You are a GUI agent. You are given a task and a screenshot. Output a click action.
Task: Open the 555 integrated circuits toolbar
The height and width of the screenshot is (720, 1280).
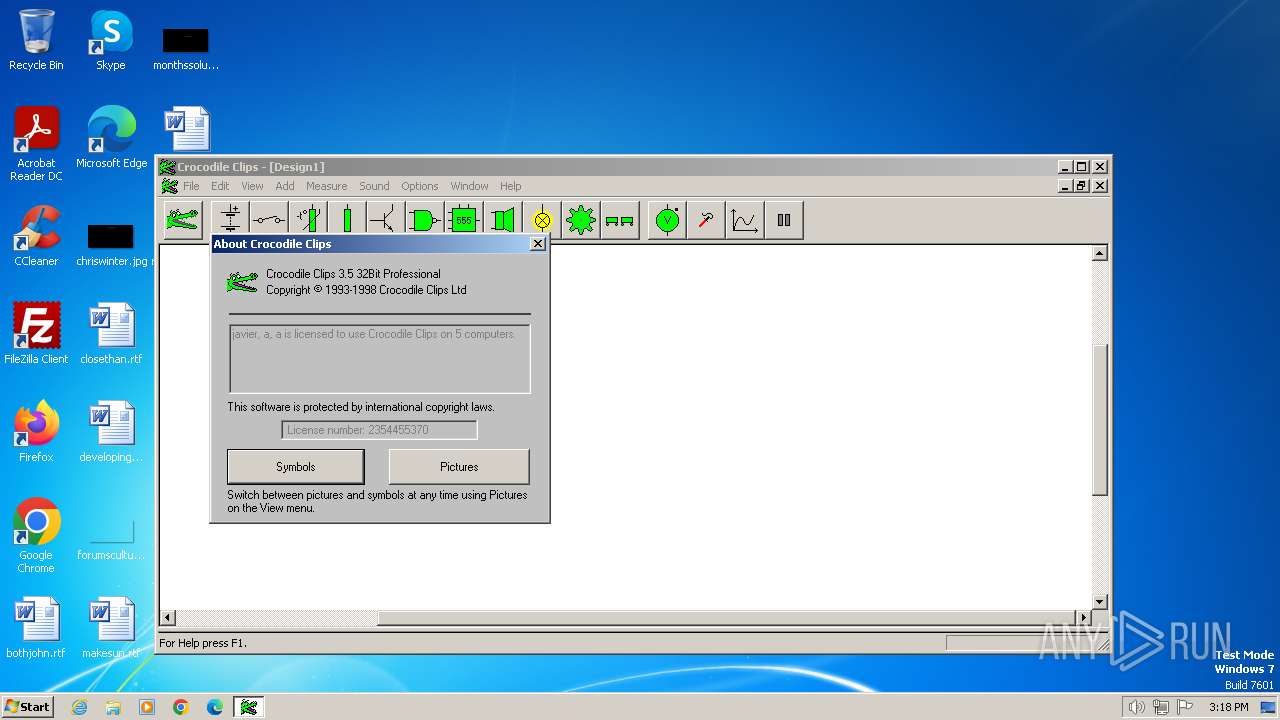coord(464,220)
